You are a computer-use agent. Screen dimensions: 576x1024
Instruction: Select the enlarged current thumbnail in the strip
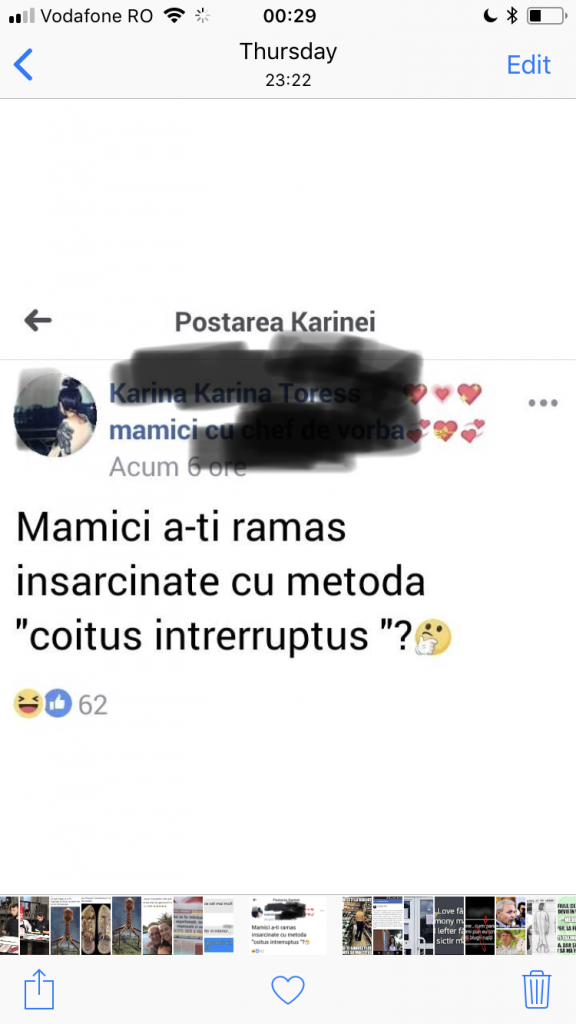click(x=289, y=925)
